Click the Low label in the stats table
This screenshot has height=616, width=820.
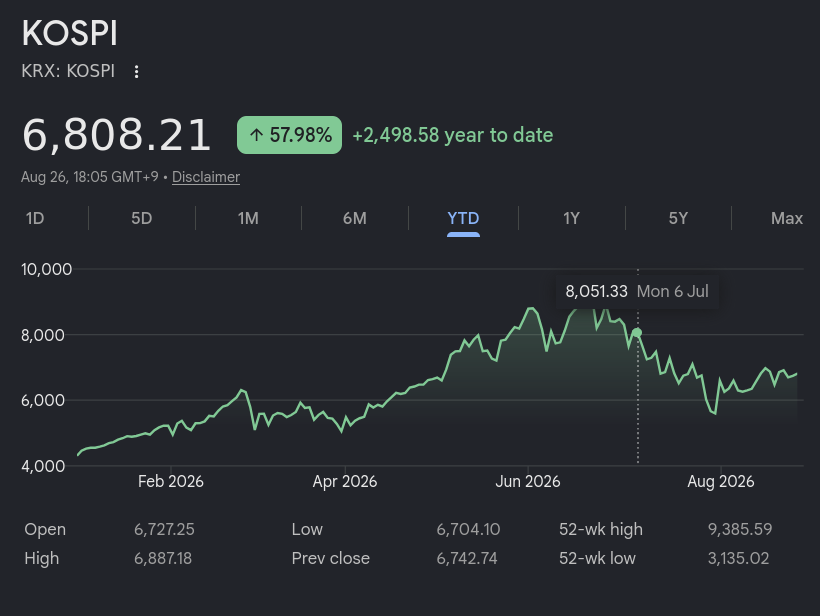308,529
